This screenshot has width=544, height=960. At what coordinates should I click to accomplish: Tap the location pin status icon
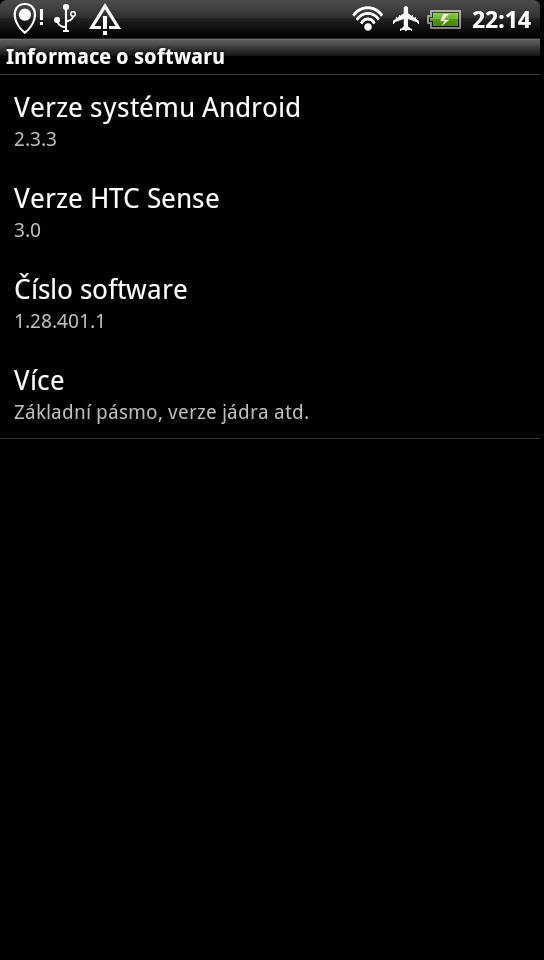tap(24, 19)
